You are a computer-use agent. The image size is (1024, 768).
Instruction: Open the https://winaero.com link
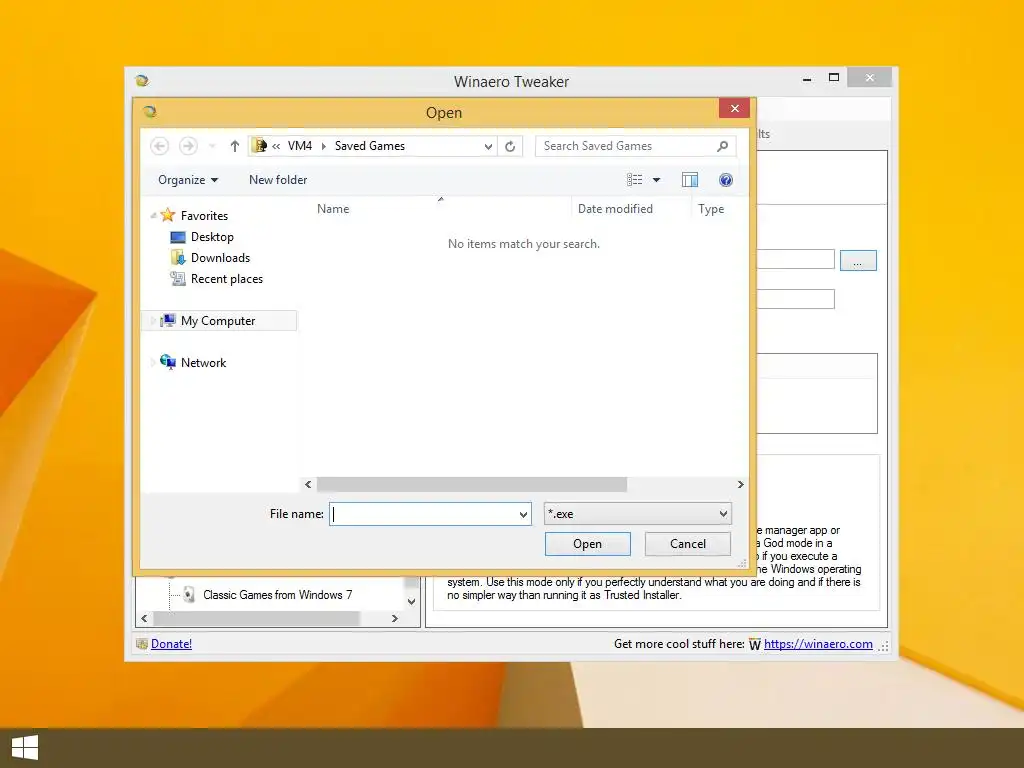click(x=818, y=644)
